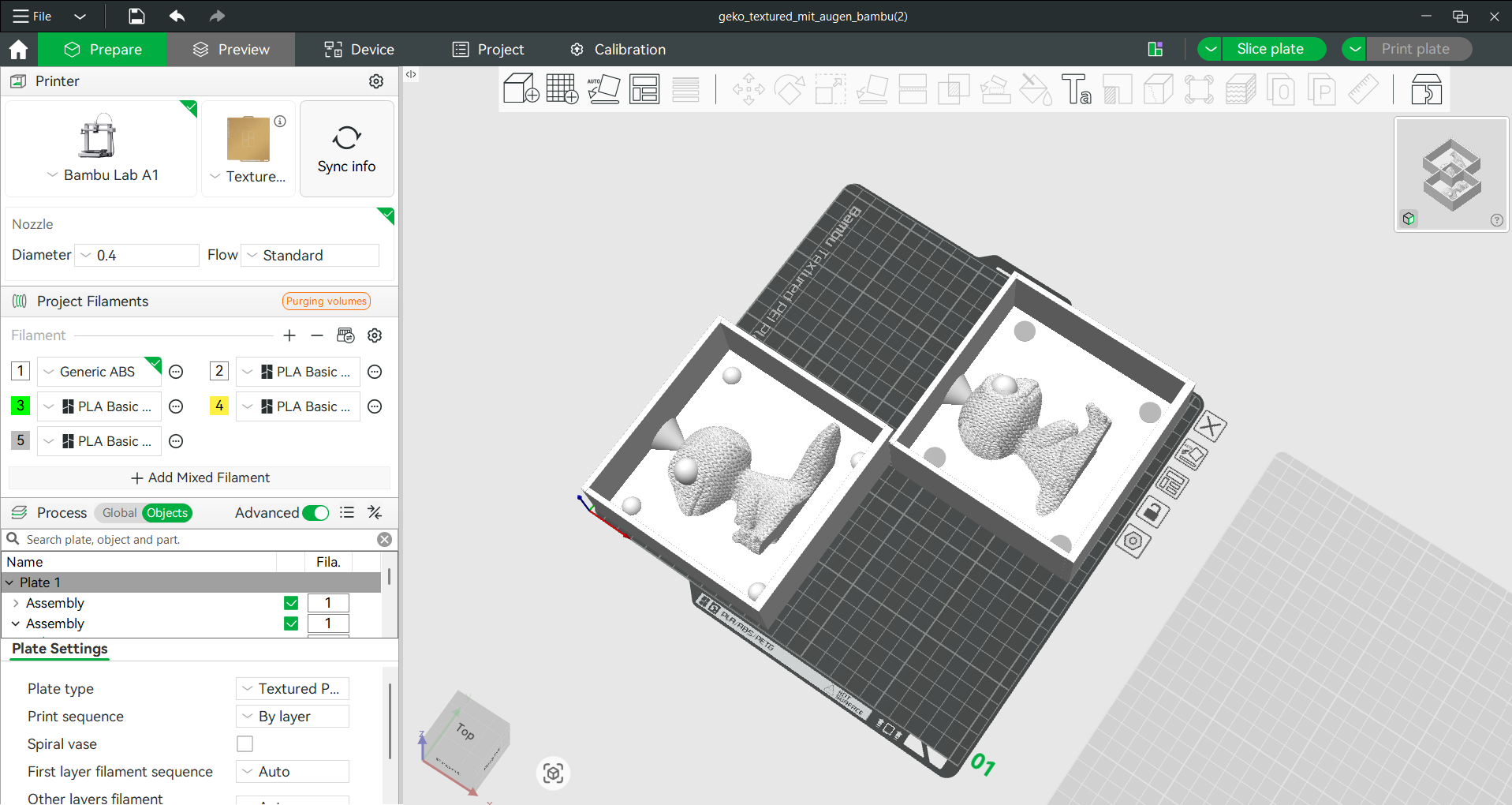Expand the first Assembly tree item

coord(16,603)
